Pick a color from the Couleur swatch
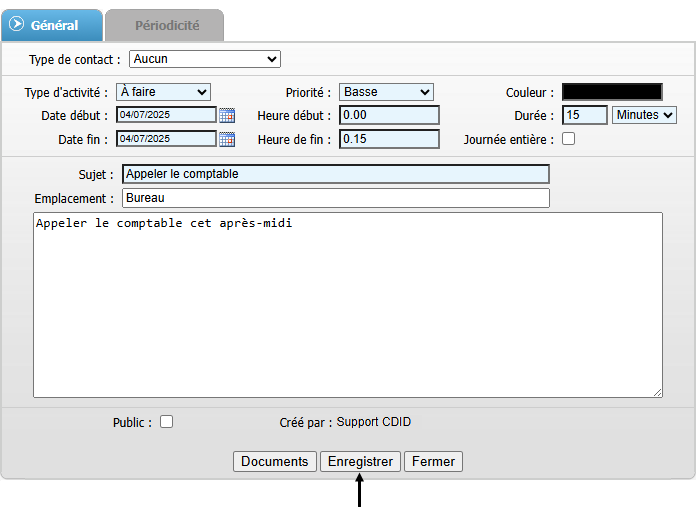Viewport: 700px width, 507px height. [612, 92]
